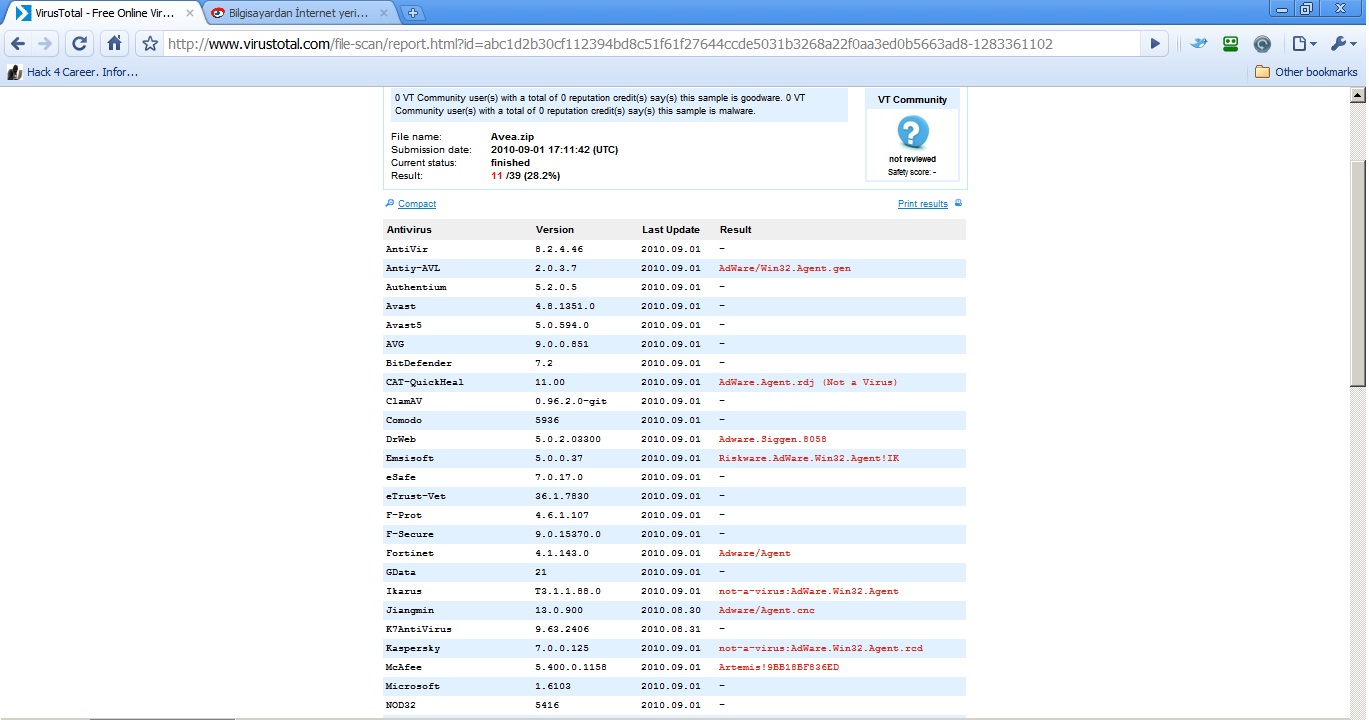
Task: Click the address bar URL field
Action: [650, 44]
